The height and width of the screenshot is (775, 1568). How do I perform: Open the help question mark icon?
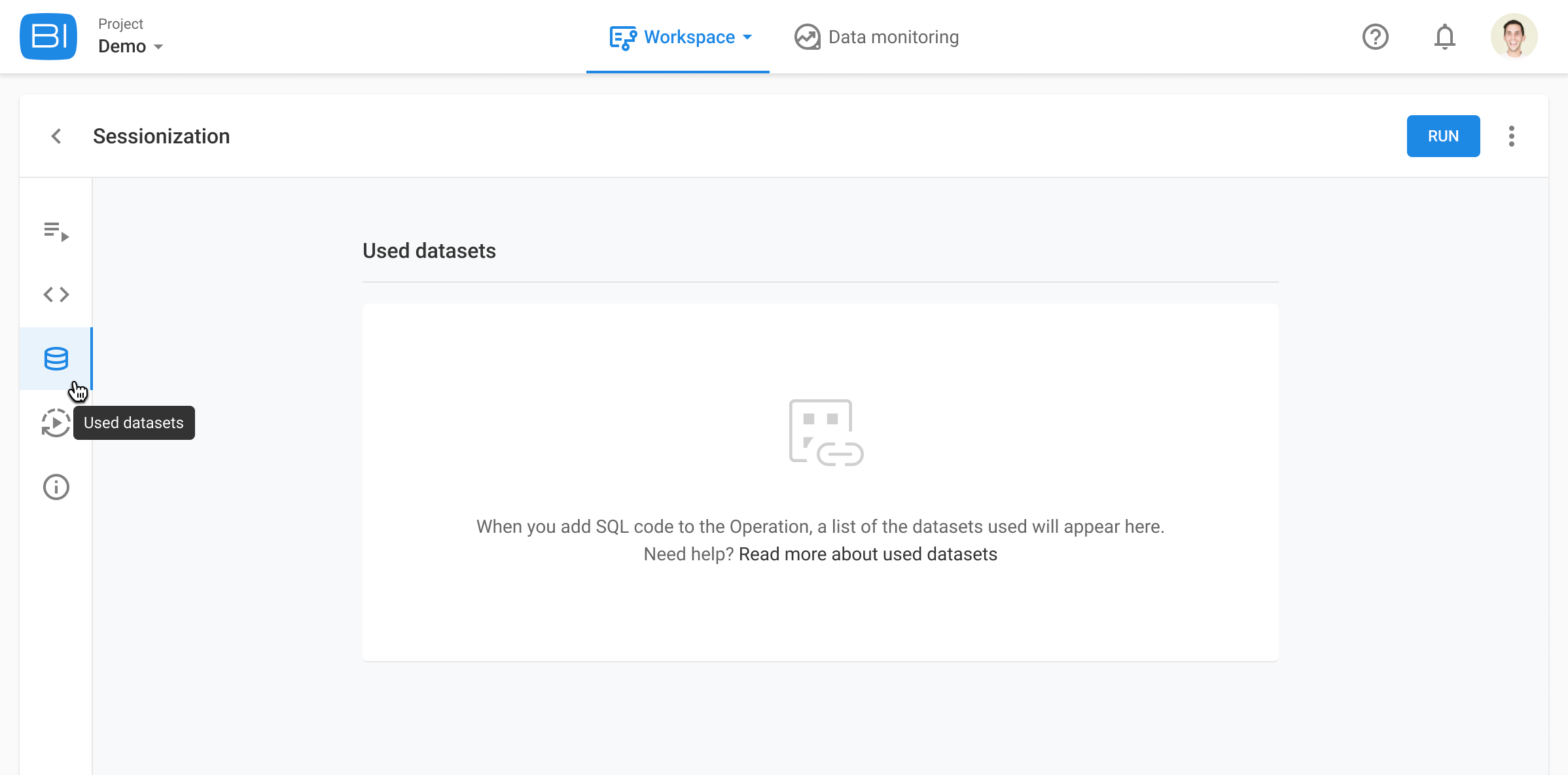click(x=1376, y=37)
